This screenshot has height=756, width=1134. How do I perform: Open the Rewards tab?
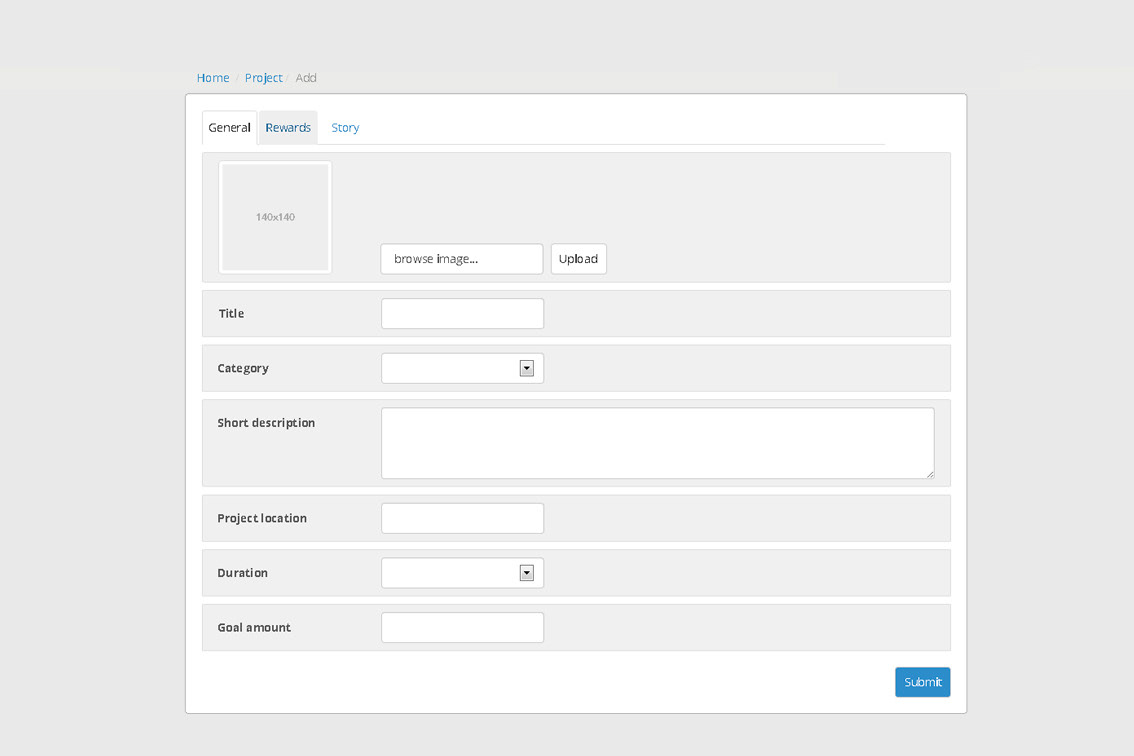tap(288, 128)
